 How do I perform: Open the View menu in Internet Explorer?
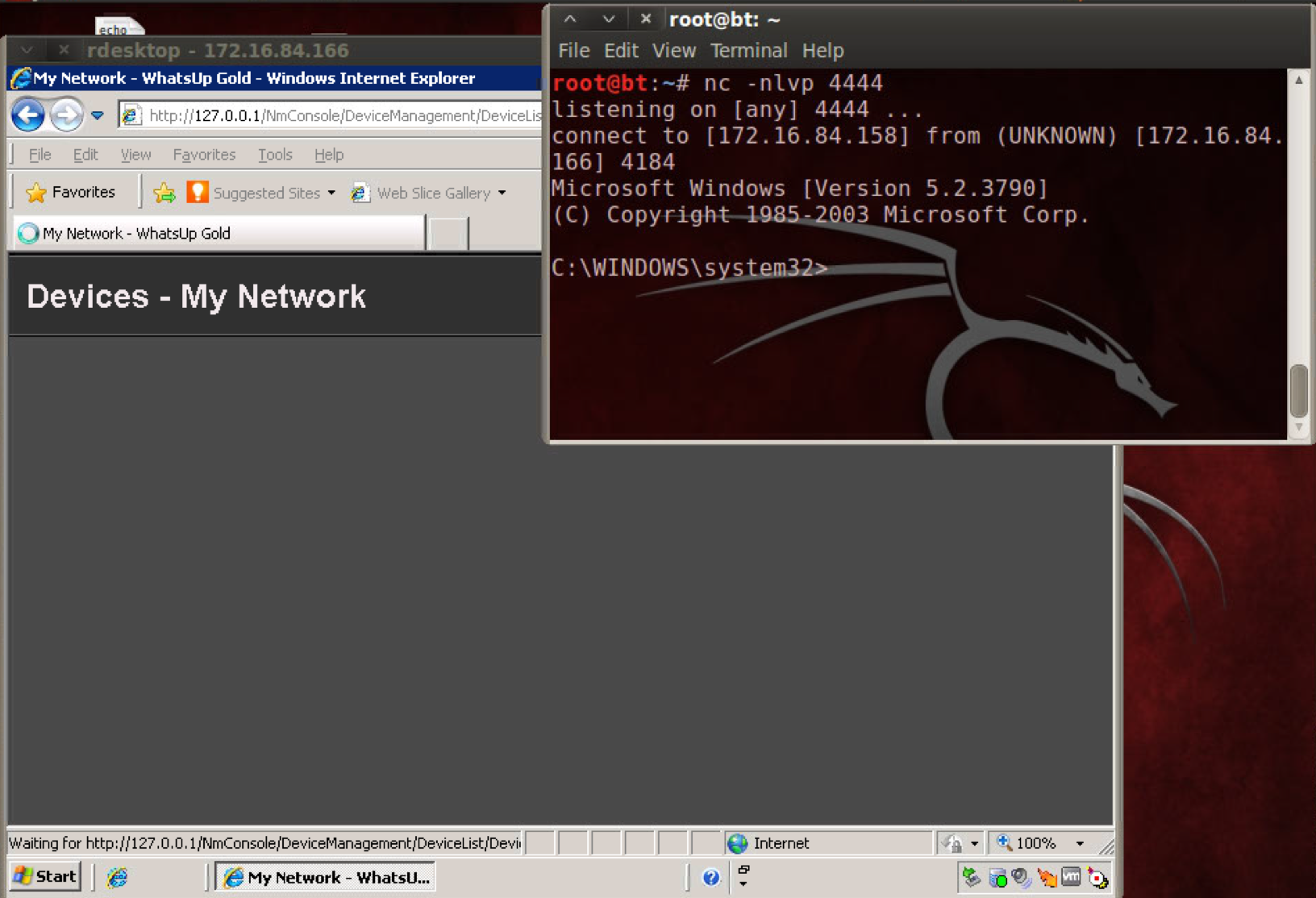click(x=135, y=154)
